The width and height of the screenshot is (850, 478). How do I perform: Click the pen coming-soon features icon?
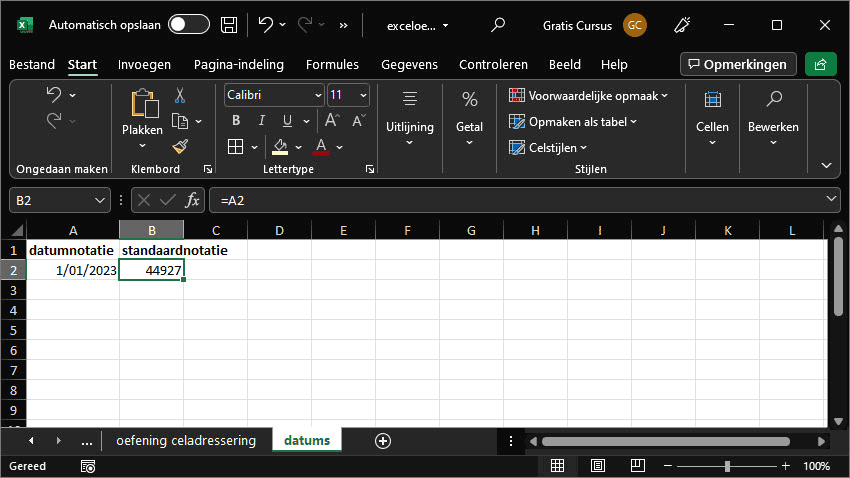tap(682, 25)
